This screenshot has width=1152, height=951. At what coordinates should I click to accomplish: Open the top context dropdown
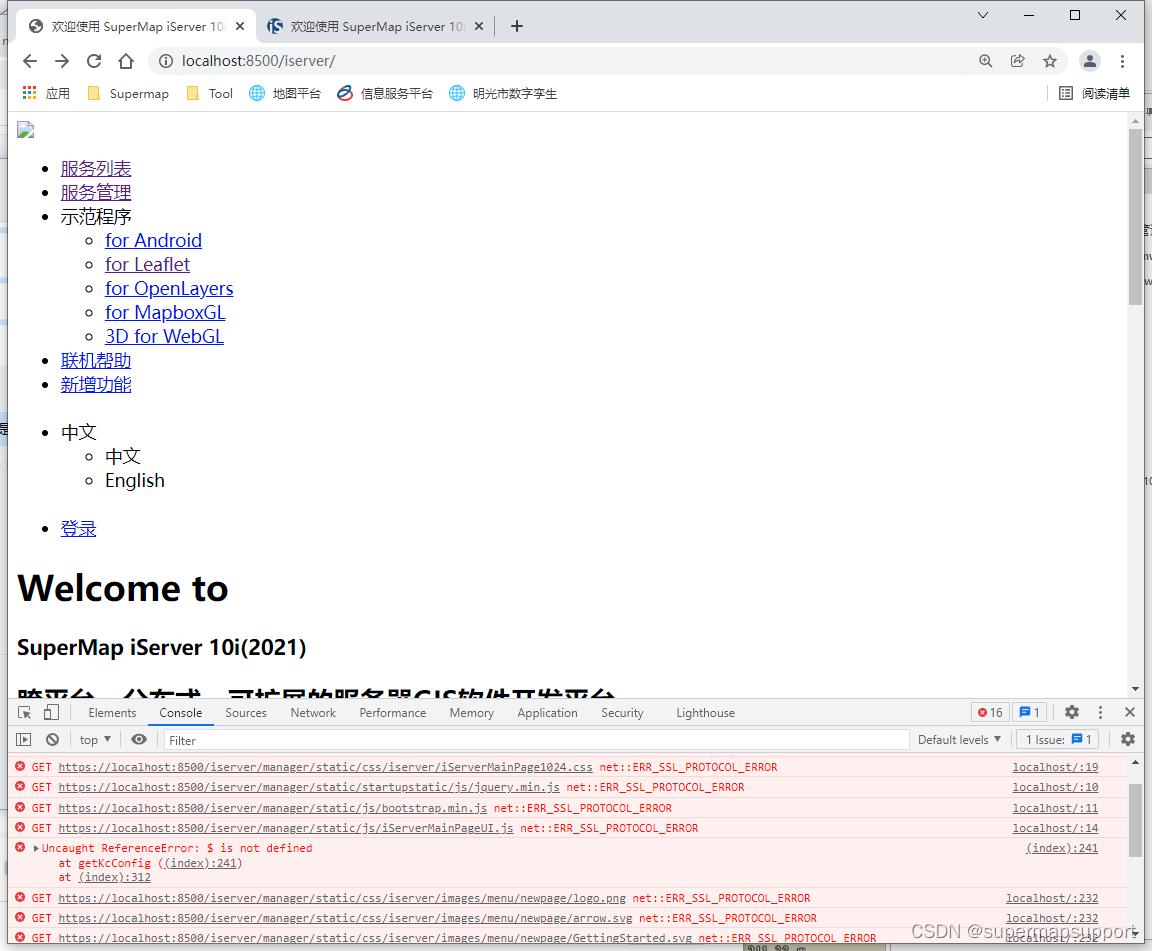[x=96, y=740]
